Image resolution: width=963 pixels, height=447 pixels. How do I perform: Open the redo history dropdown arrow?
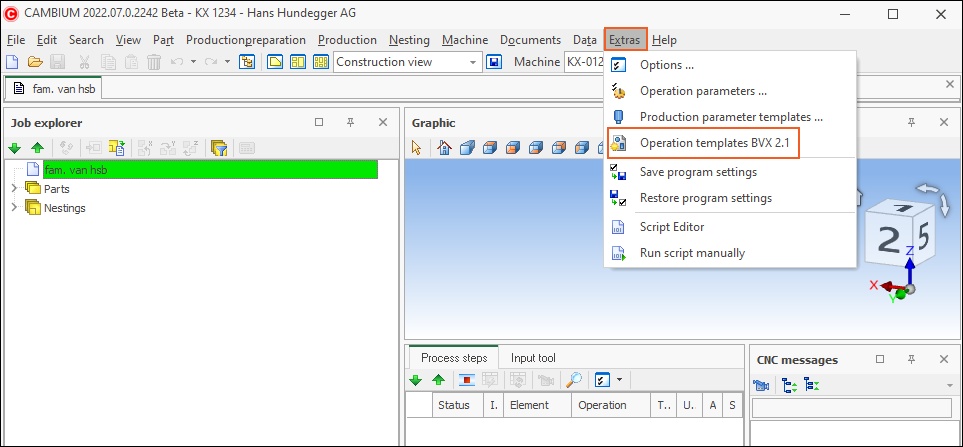(227, 62)
